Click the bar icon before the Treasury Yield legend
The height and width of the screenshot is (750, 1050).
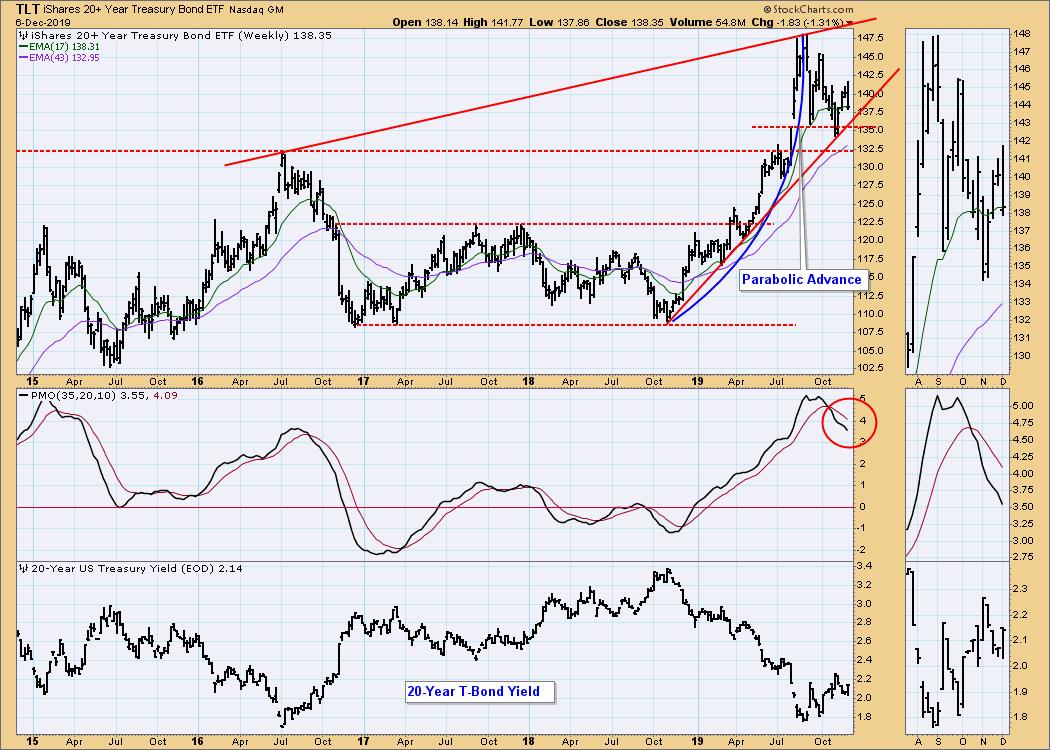pos(23,568)
